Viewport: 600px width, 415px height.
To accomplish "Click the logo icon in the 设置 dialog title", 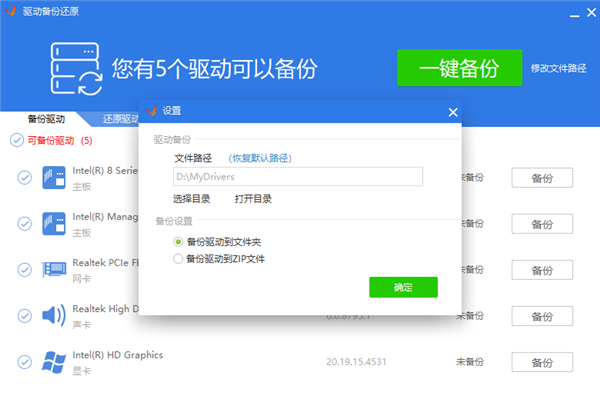I will 152,111.
